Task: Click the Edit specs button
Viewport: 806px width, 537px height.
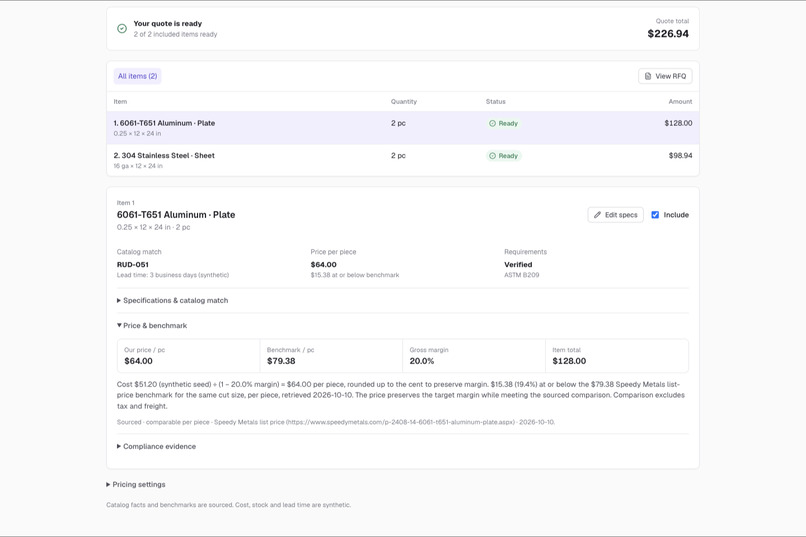Action: tap(615, 215)
